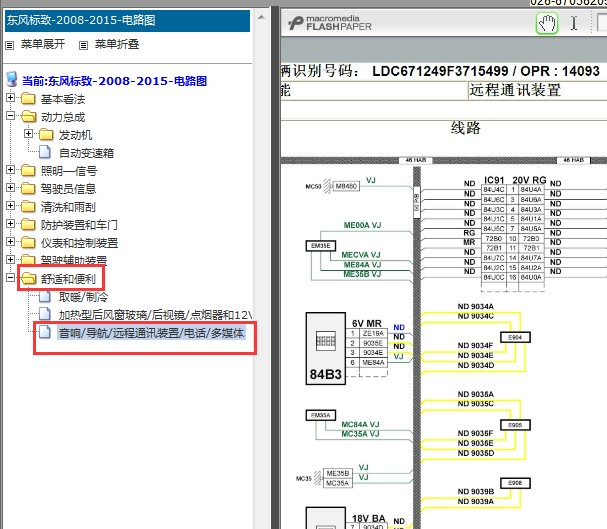The image size is (607, 529).
Task: Select the 驾驶员信息 folder label
Action: pyautogui.click(x=68, y=189)
